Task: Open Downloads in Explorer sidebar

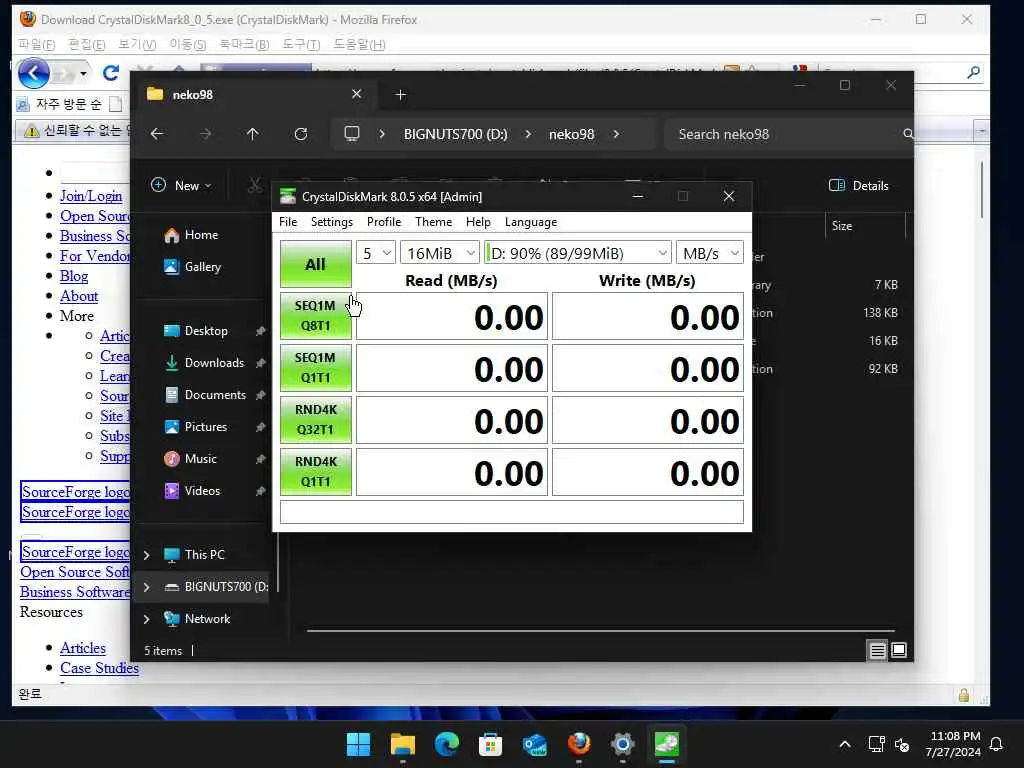Action: [x=214, y=362]
